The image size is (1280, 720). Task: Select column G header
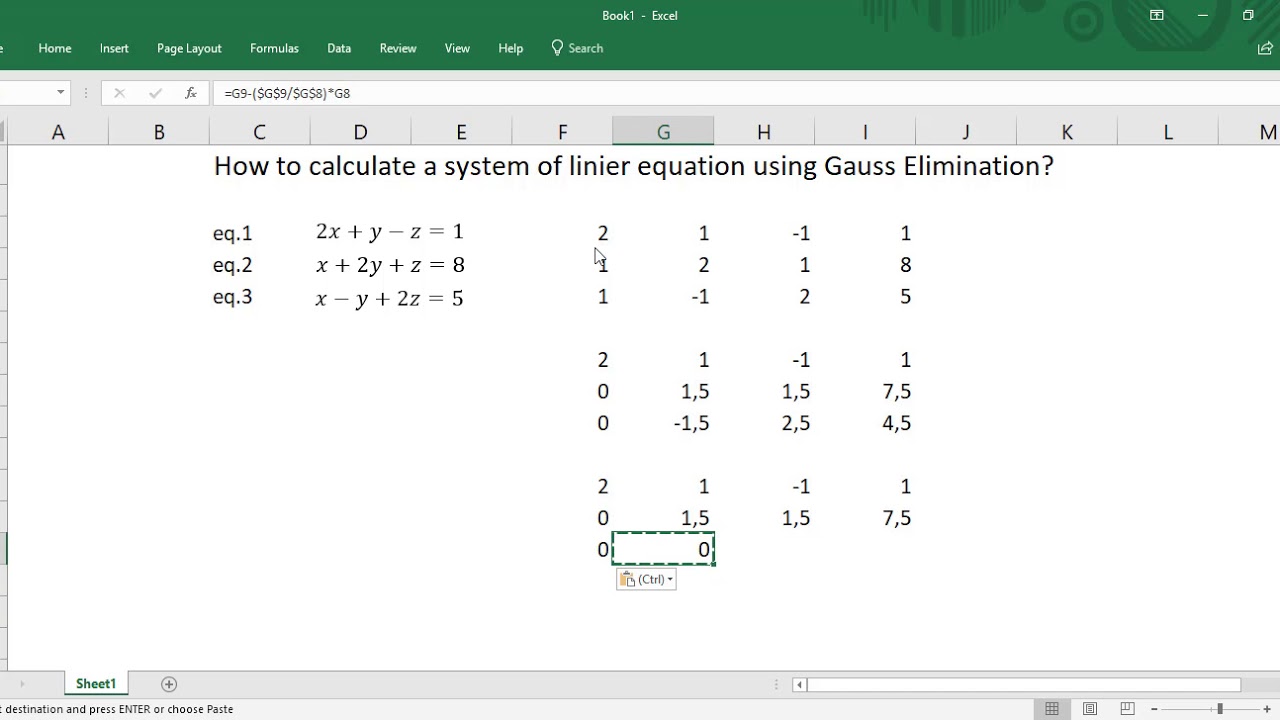point(663,132)
